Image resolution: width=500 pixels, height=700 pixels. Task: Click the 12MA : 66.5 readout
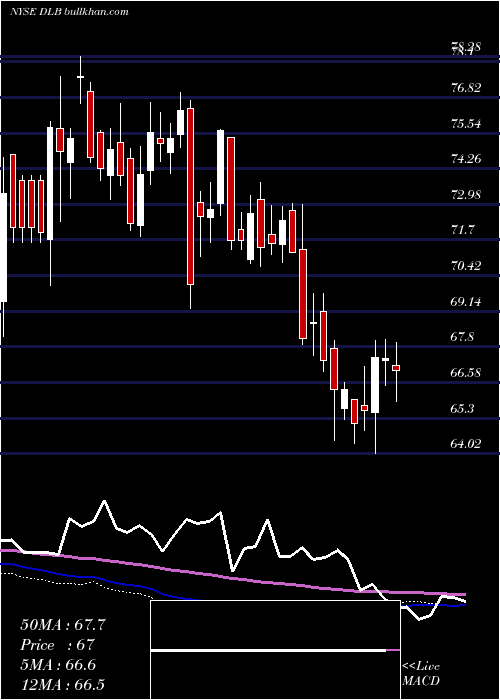tap(63, 684)
